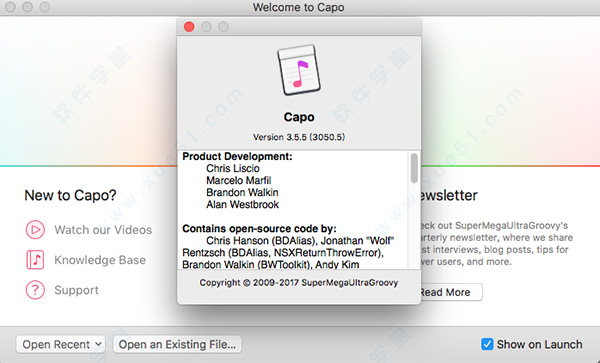Click the Knowledge Base music book icon
The width and height of the screenshot is (600, 363).
[35, 260]
